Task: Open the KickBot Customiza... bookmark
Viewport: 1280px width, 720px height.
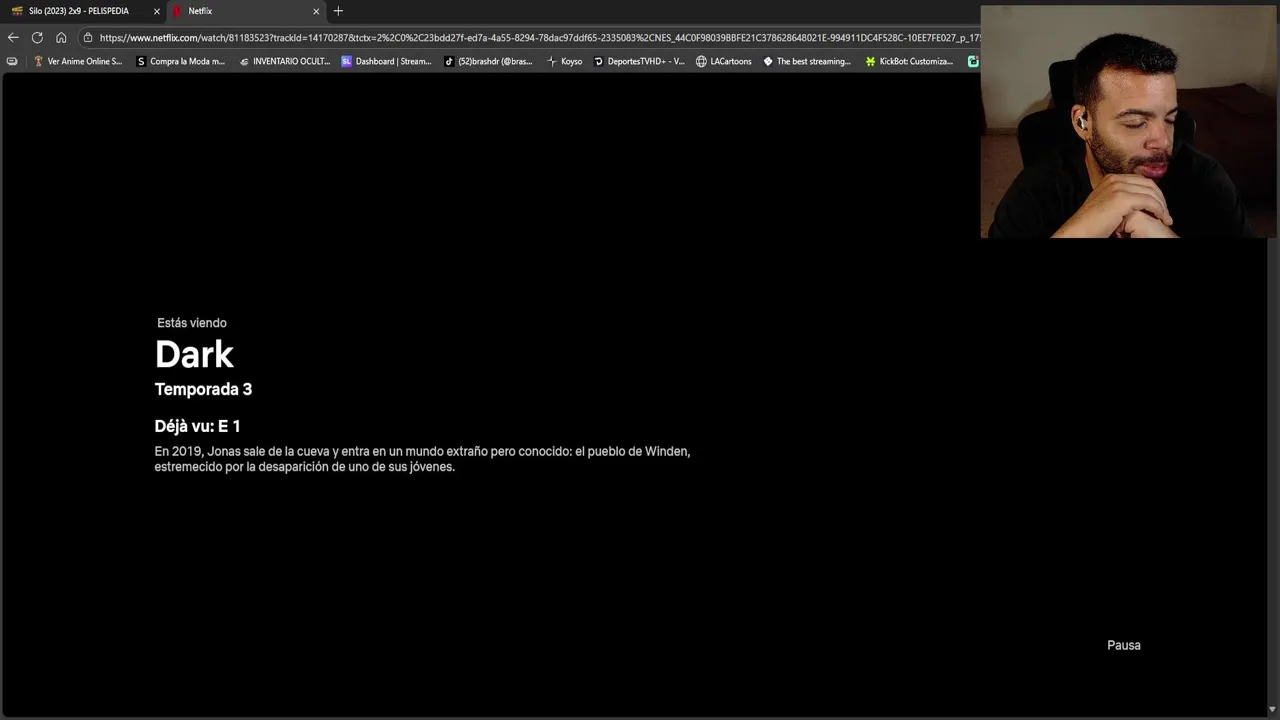Action: tap(910, 61)
